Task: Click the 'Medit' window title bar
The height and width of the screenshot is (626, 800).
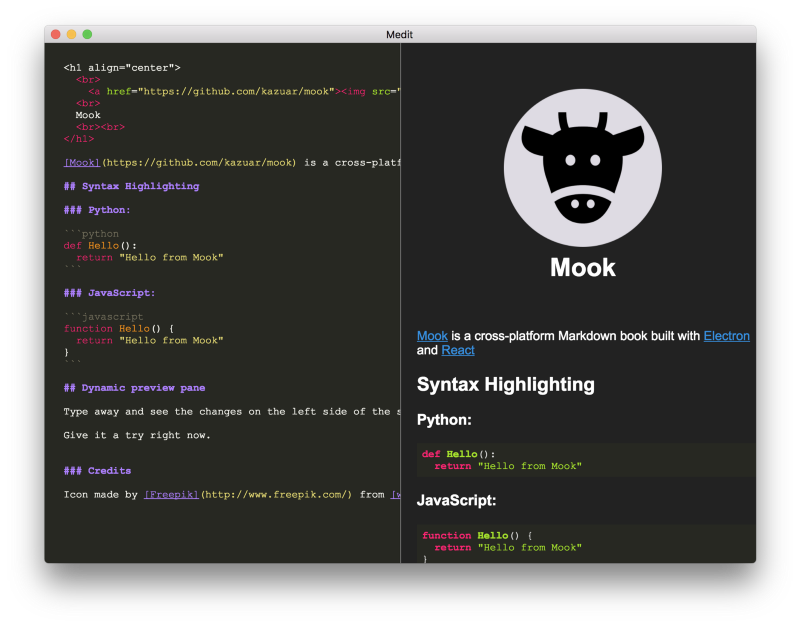Action: [x=400, y=34]
